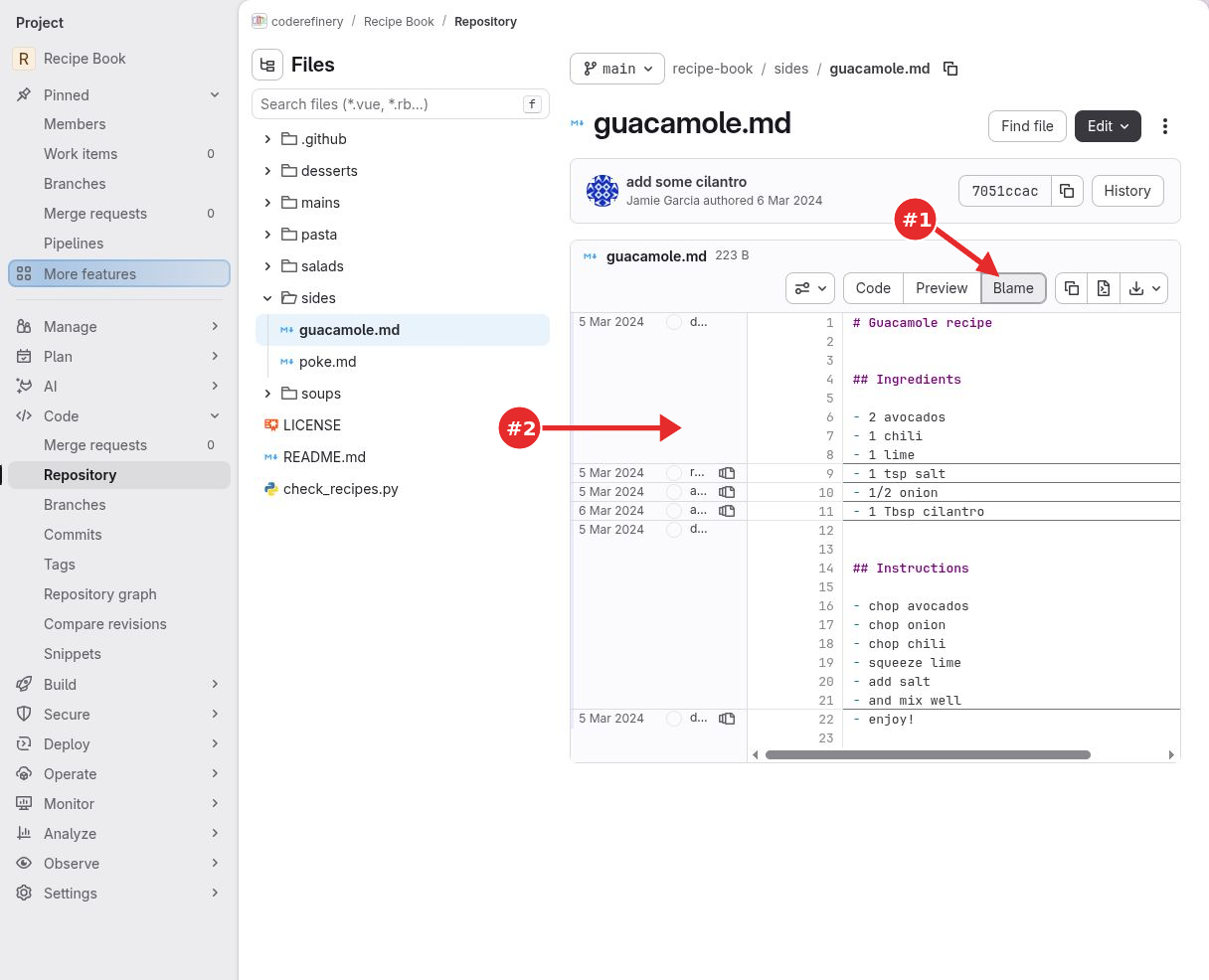Open the main branch dropdown
Screen dimensions: 1209x980
click(617, 69)
